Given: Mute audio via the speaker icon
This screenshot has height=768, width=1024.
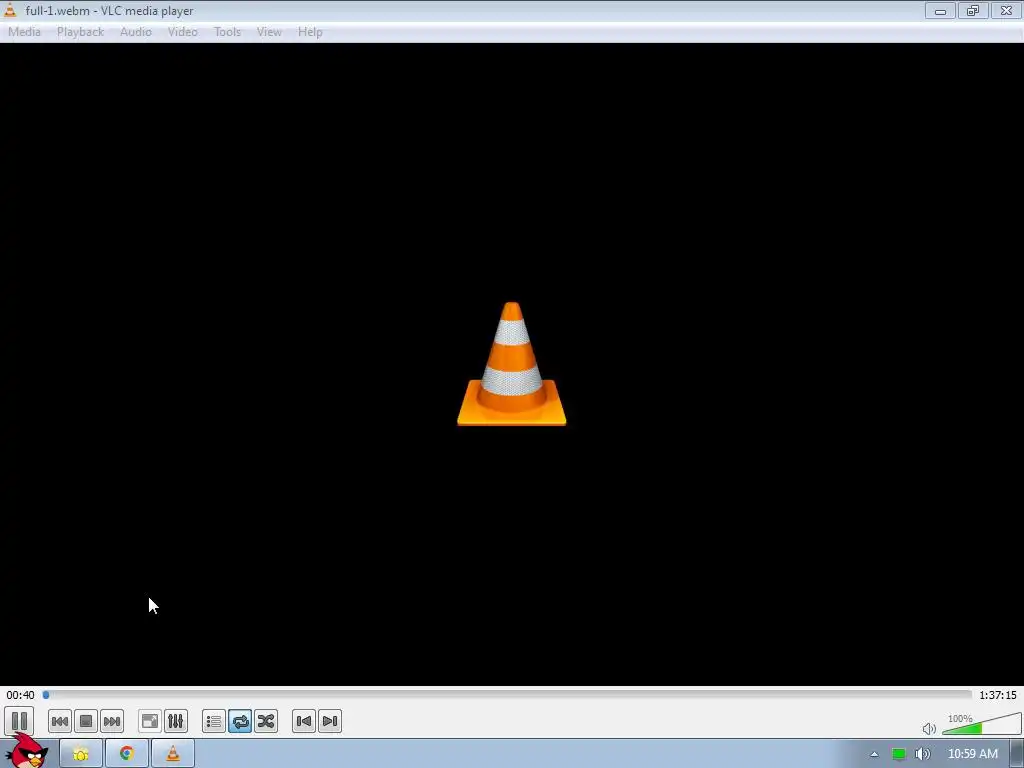Looking at the screenshot, I should pos(929,728).
